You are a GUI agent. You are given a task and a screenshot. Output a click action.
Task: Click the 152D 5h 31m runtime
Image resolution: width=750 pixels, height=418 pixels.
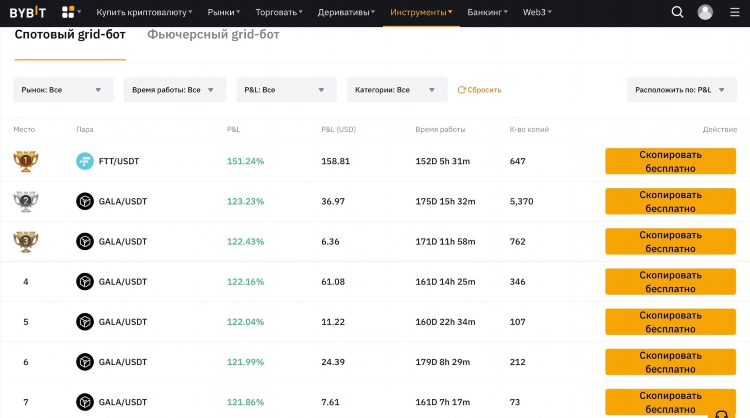tap(442, 161)
